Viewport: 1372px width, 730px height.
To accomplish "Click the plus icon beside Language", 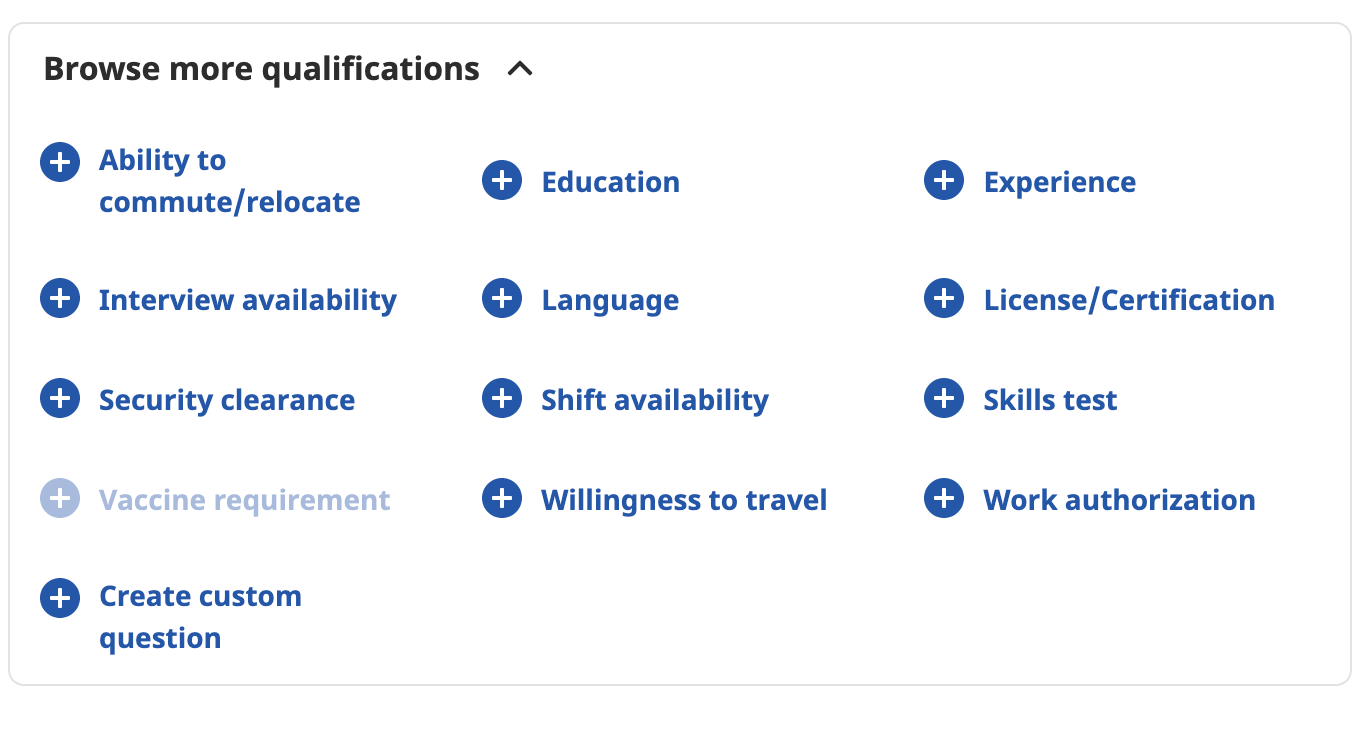I will (x=502, y=299).
